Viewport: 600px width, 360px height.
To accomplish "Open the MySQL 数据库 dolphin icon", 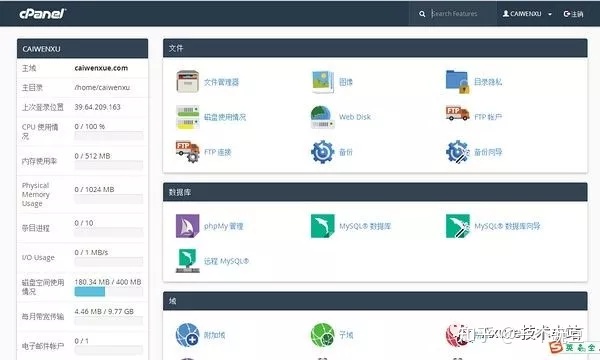I will click(323, 226).
